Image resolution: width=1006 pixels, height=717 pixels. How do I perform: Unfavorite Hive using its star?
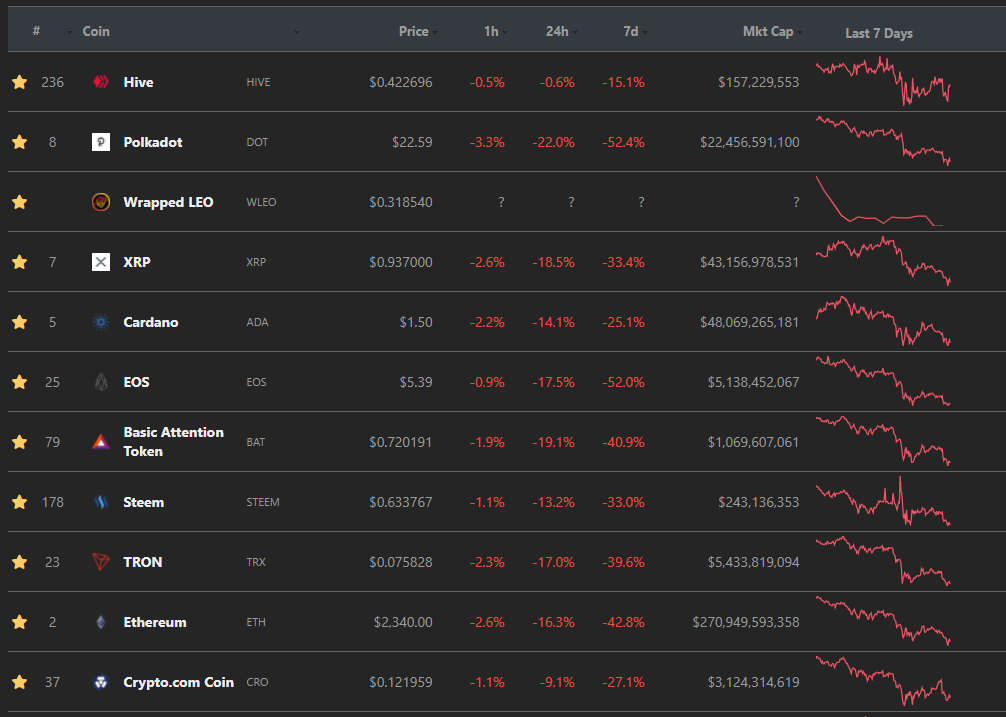(20, 81)
